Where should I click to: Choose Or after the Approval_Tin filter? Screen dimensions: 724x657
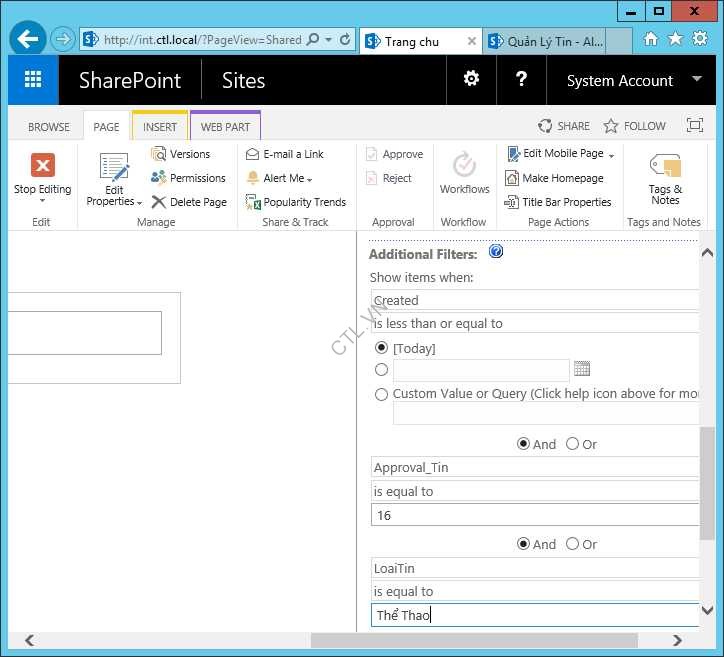click(x=572, y=544)
